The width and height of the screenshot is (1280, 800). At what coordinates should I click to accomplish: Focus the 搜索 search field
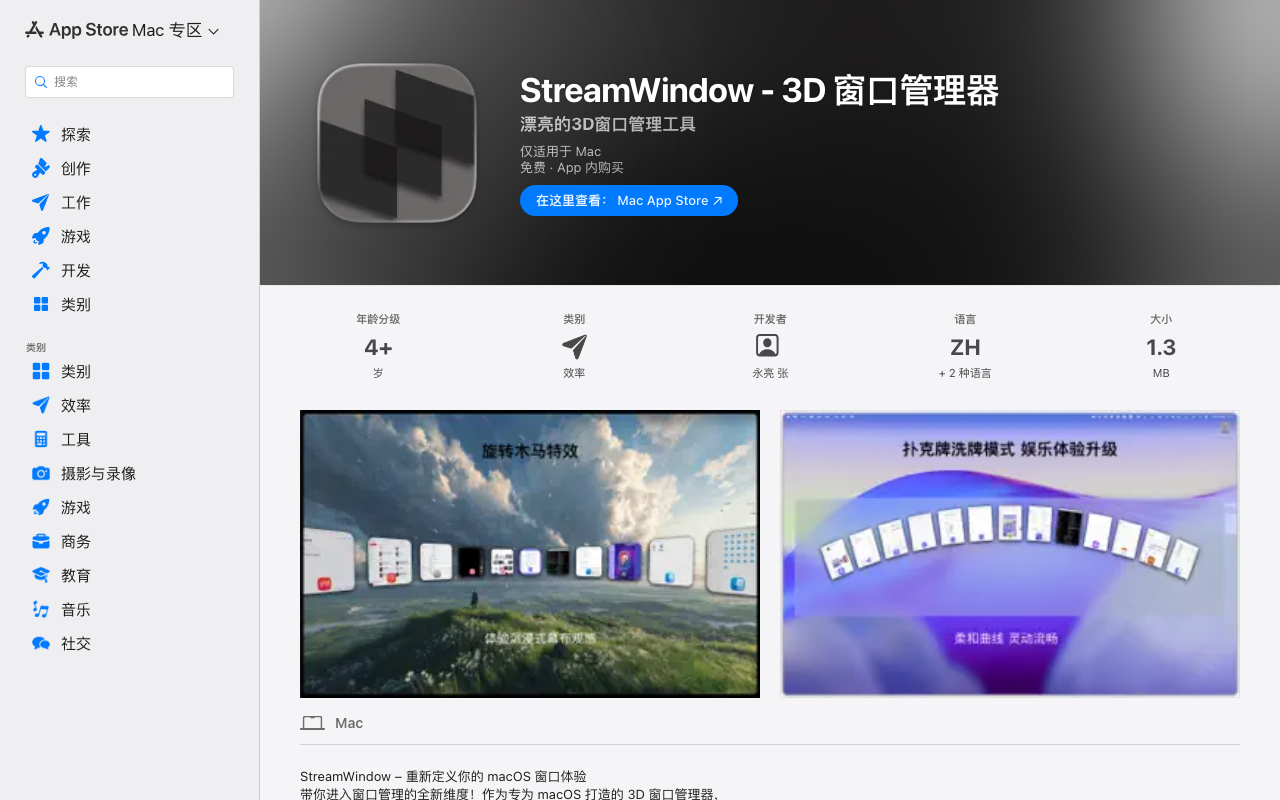pos(129,82)
